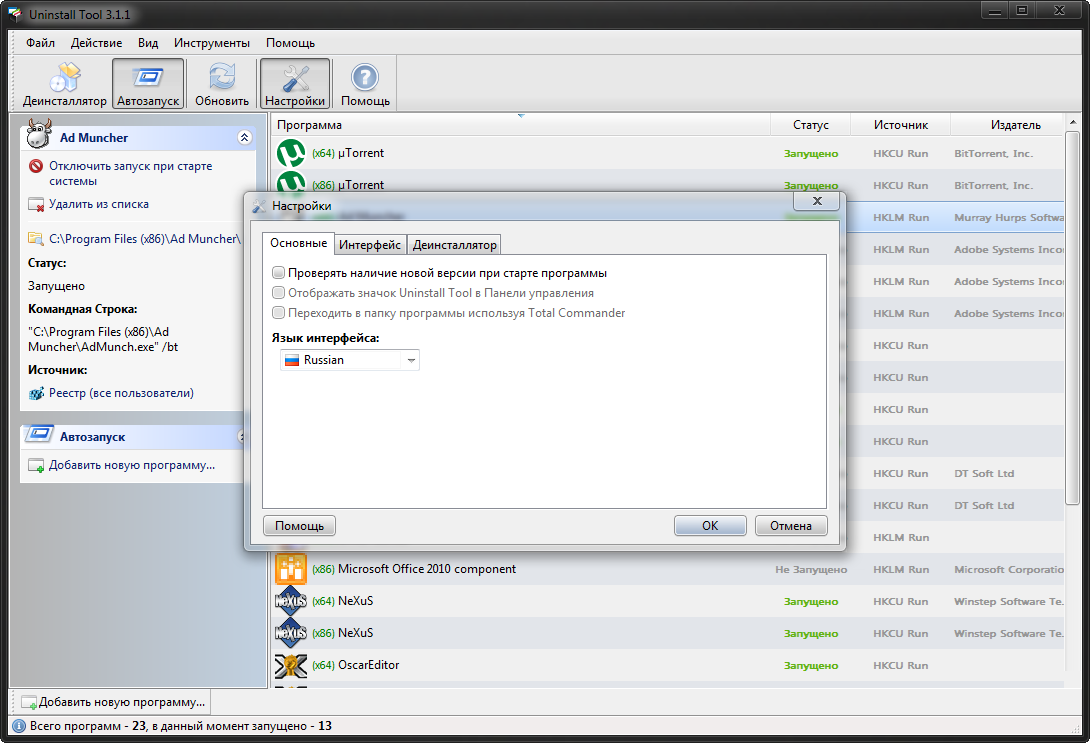Click the folder icon beside Ad Muncher path

[x=36, y=239]
